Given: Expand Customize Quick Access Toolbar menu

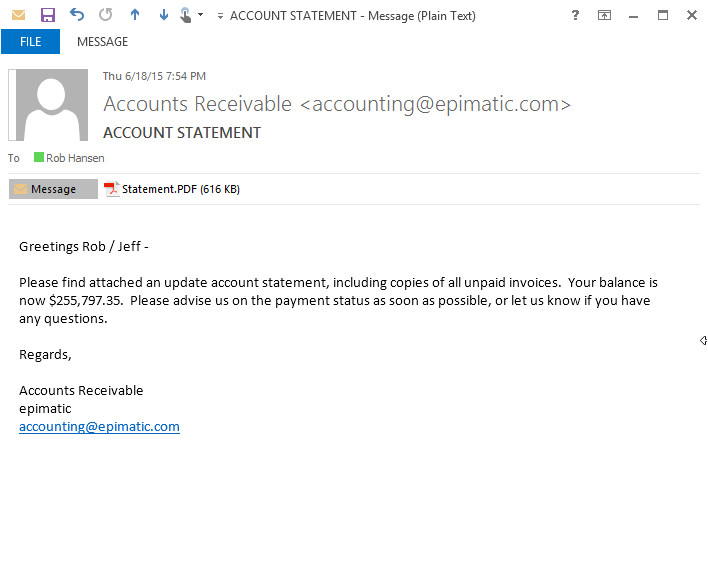Looking at the screenshot, I should pyautogui.click(x=219, y=16).
